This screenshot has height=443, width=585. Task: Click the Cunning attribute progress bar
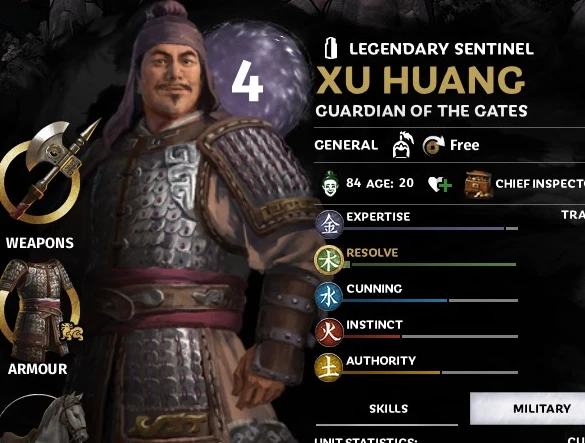pyautogui.click(x=430, y=300)
